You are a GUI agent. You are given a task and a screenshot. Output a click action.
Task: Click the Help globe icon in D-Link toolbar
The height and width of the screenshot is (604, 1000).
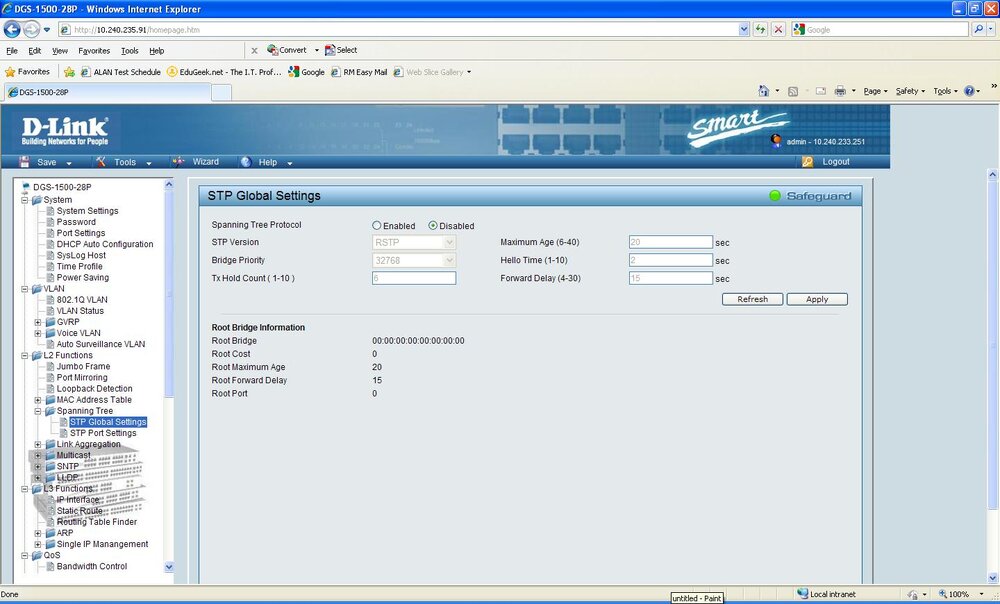[x=246, y=162]
